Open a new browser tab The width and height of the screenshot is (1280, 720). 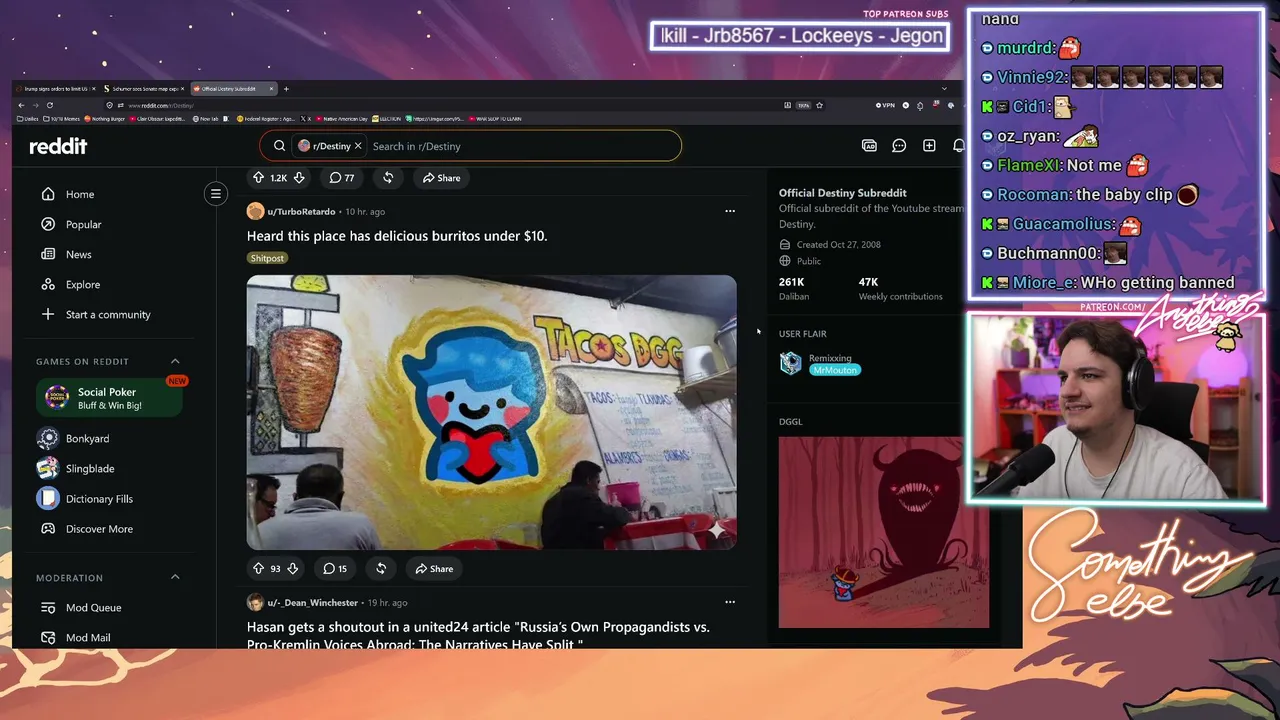click(286, 89)
